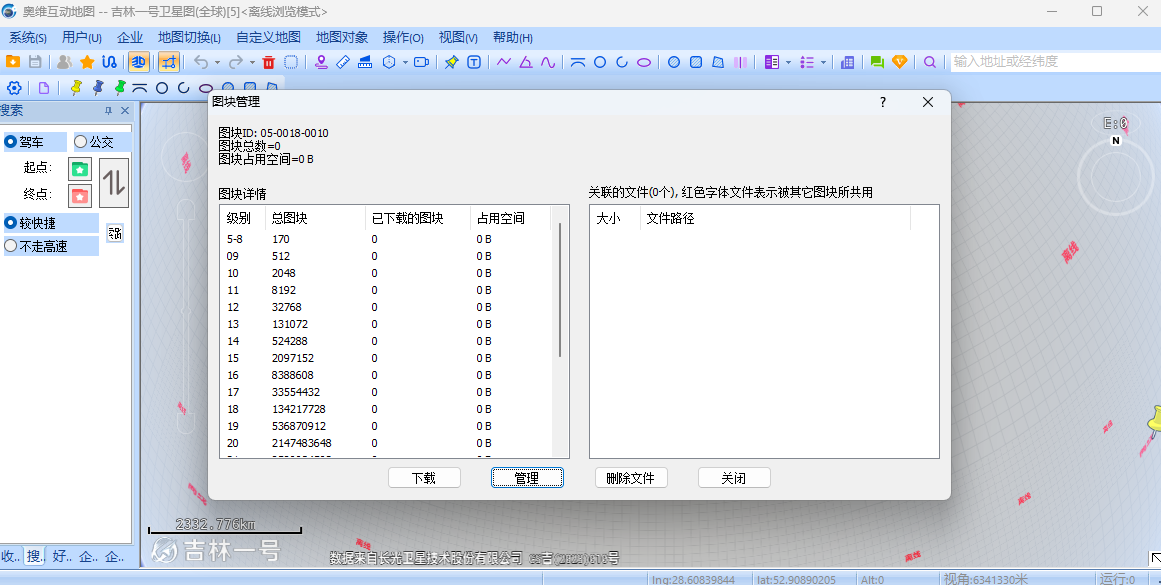Screen dimensions: 1161x585
Task: Select the polyline drawing tool
Action: point(503,62)
